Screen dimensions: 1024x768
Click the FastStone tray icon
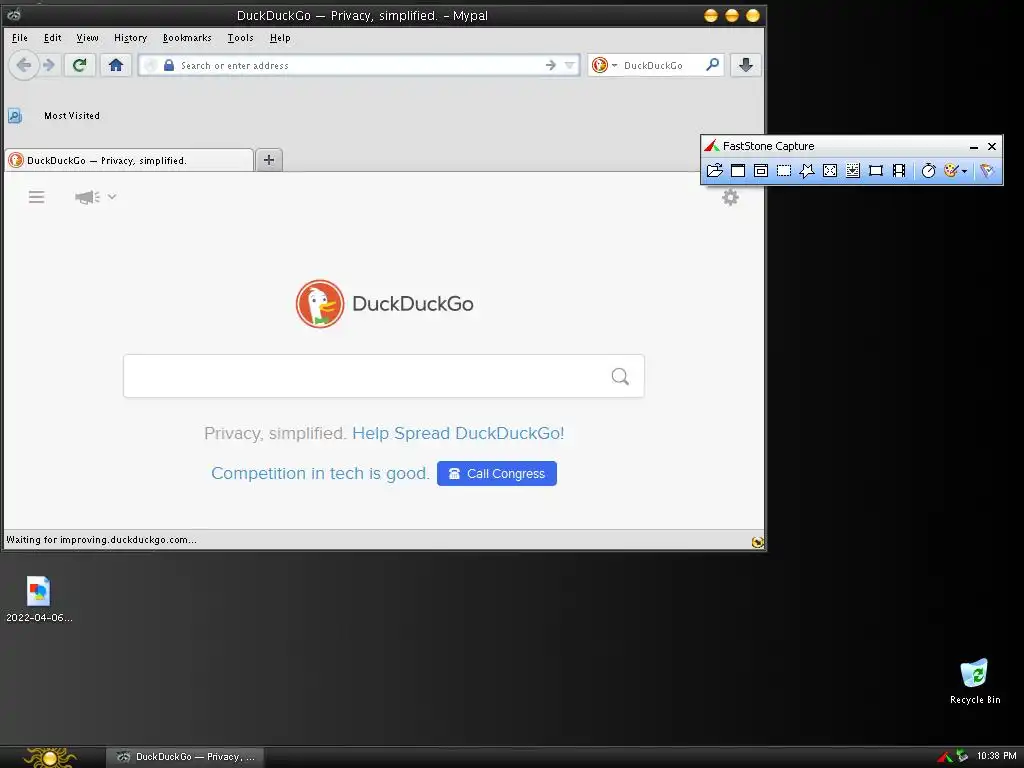[x=944, y=757]
